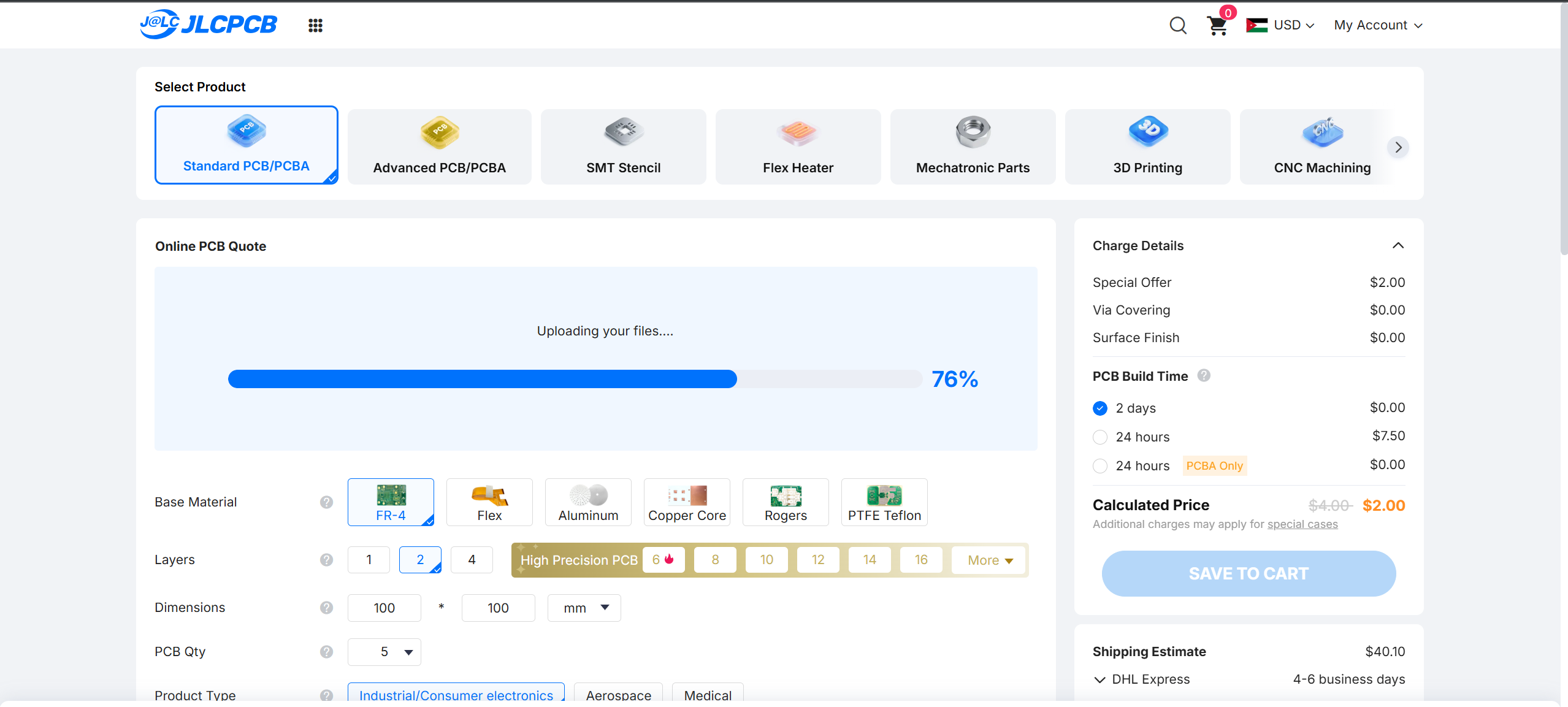Screen dimensions: 1568x707
Task: Open the PCB Qty dropdown
Action: [x=384, y=652]
